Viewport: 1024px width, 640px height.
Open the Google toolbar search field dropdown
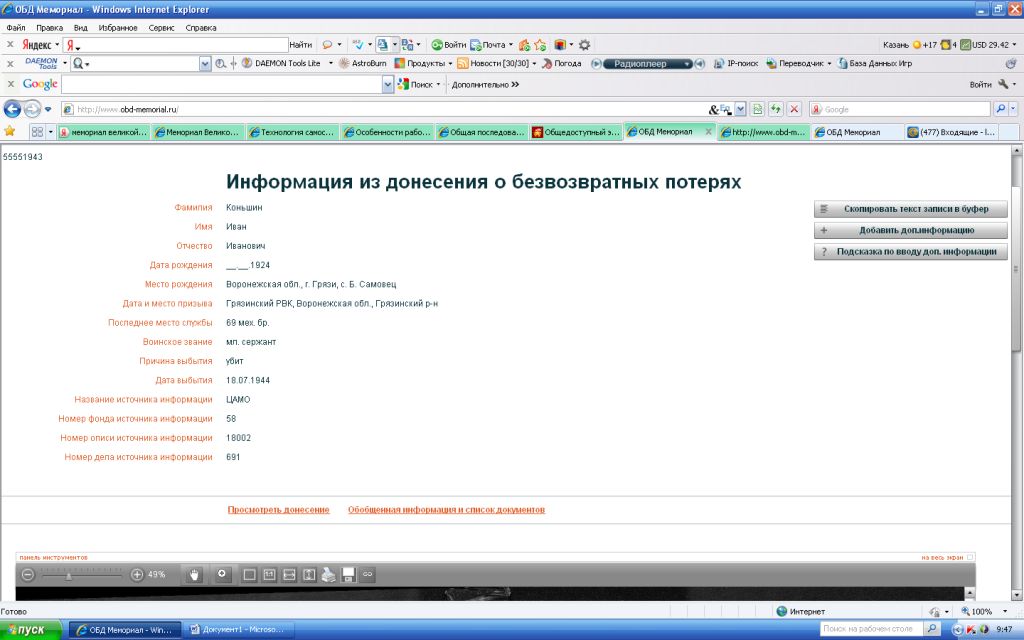388,85
